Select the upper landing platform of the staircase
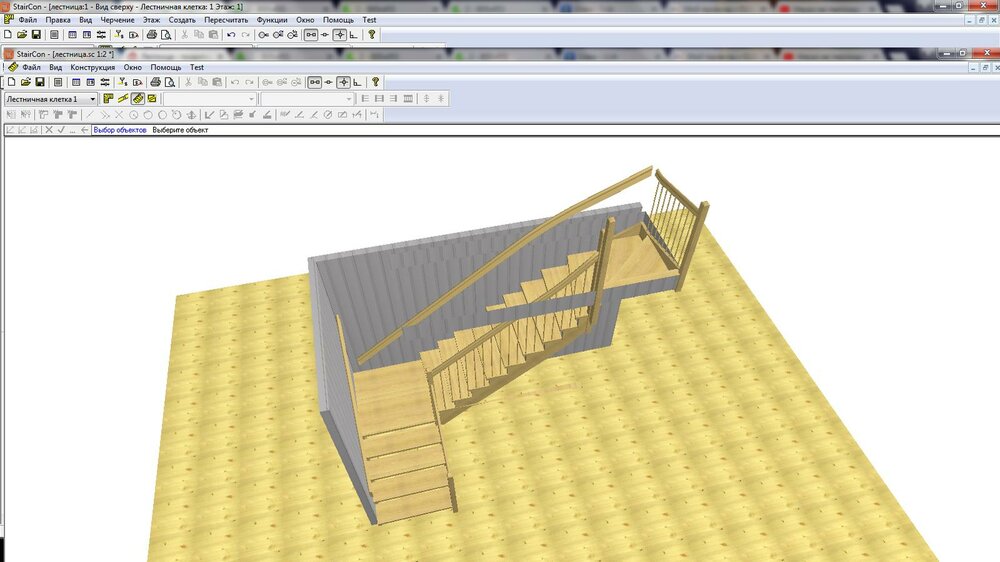This screenshot has width=1000, height=562. (638, 258)
